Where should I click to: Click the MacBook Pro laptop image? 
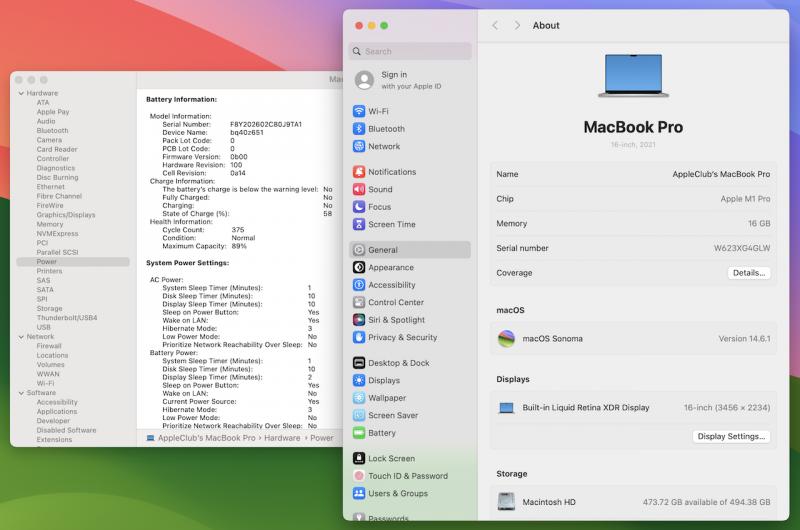(633, 75)
